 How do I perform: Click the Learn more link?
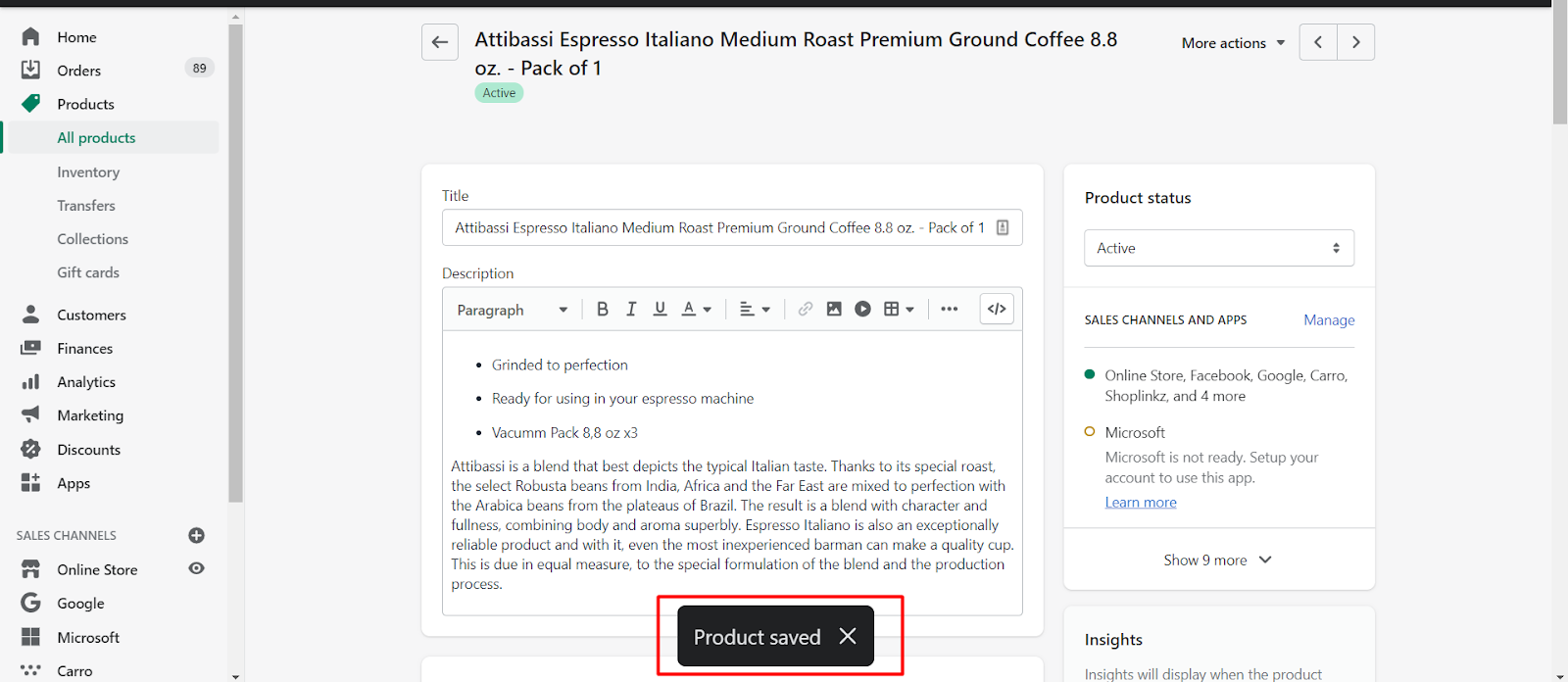(x=1141, y=502)
